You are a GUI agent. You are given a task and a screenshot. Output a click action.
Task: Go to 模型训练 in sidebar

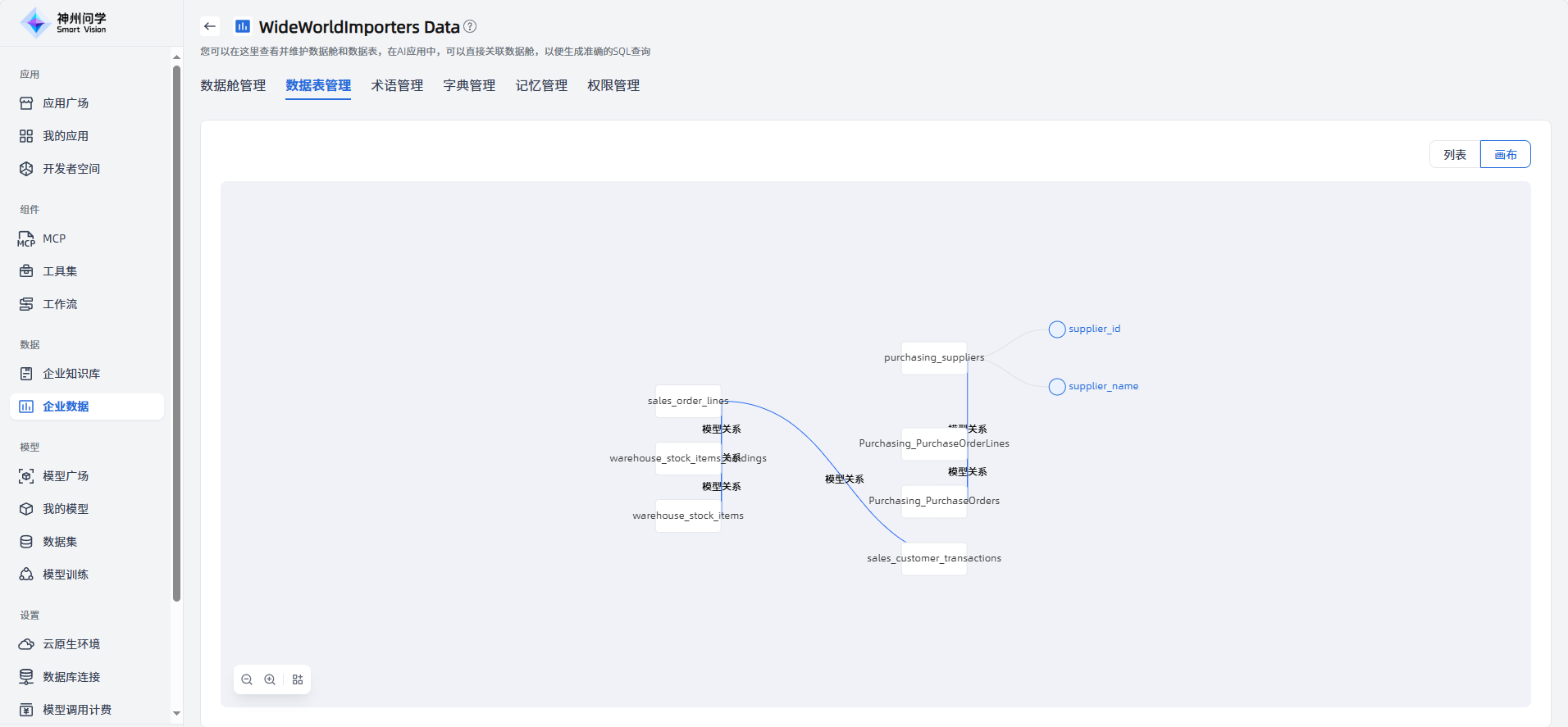(66, 575)
